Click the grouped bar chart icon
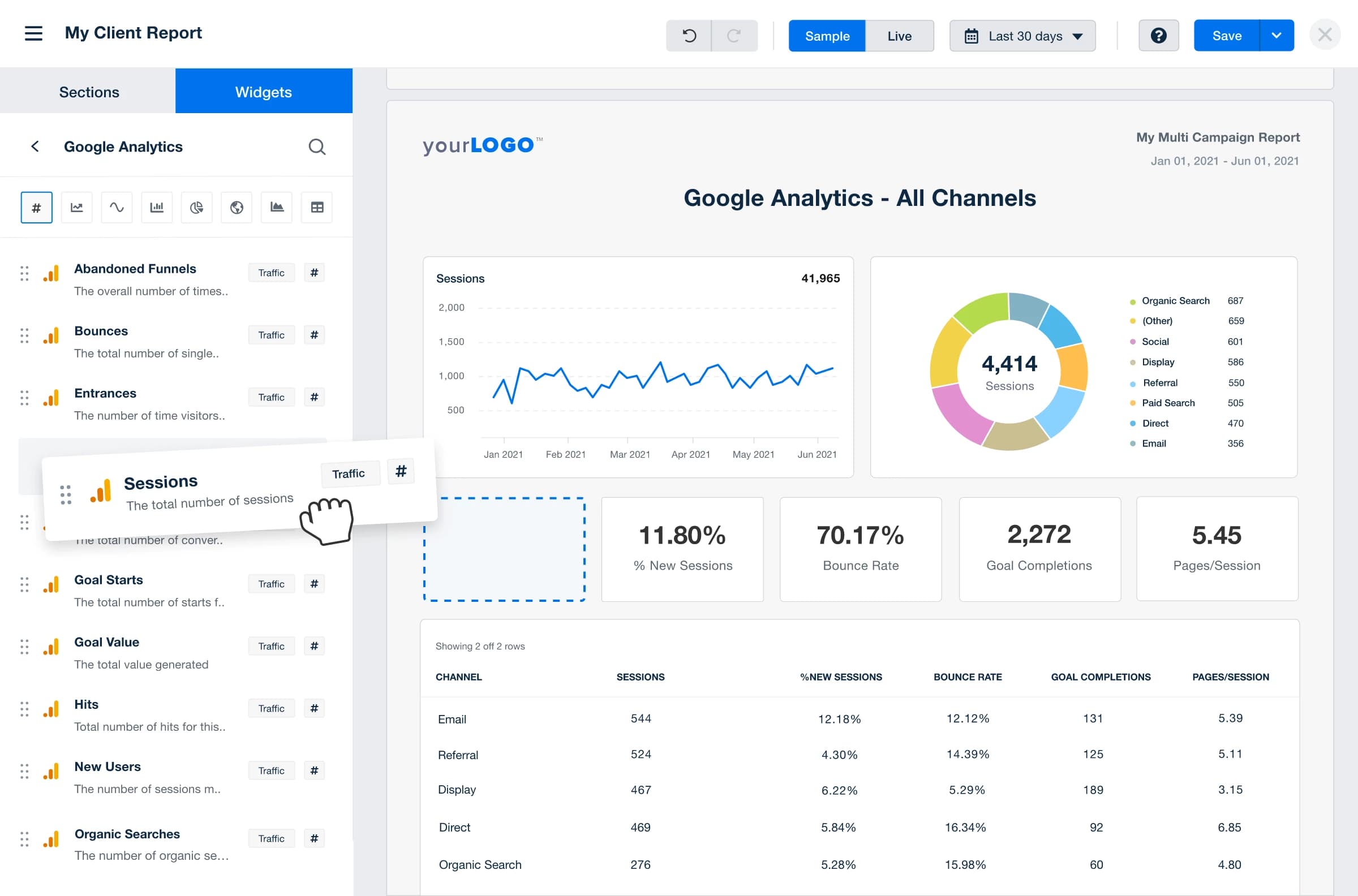Viewport: 1358px width, 896px height. tap(157, 207)
